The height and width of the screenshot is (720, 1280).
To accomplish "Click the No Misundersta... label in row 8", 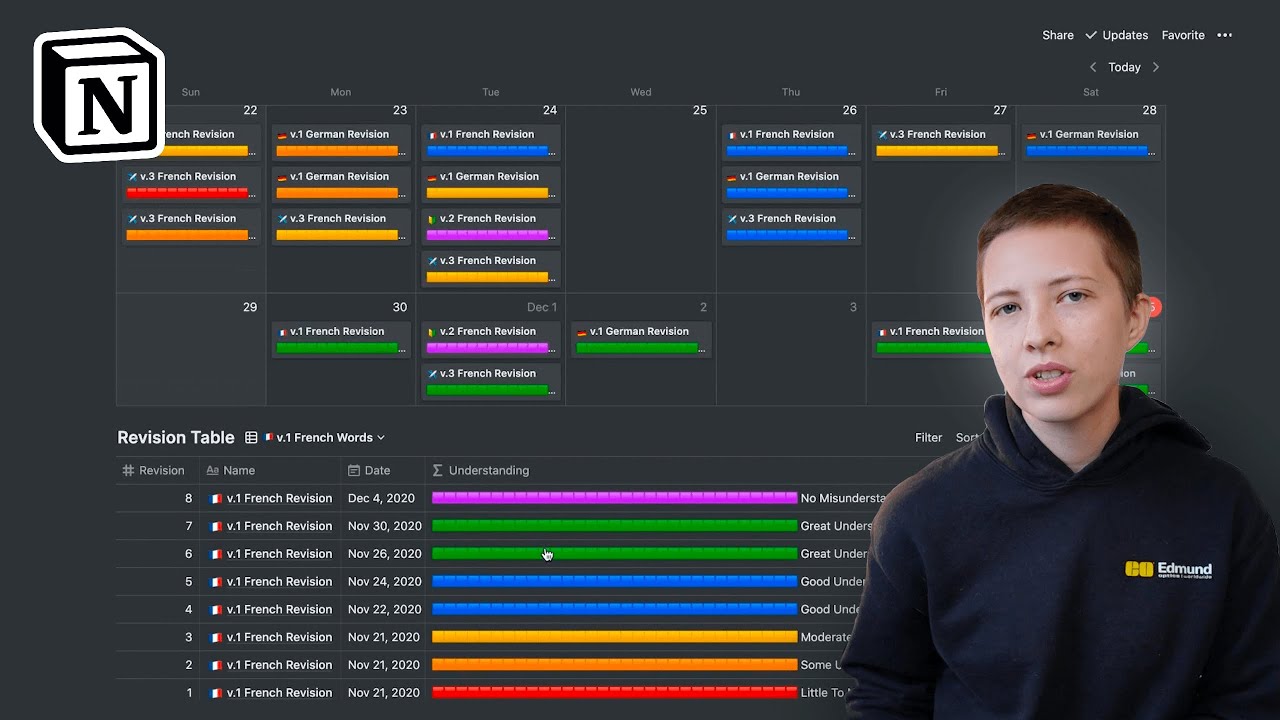I will point(844,498).
